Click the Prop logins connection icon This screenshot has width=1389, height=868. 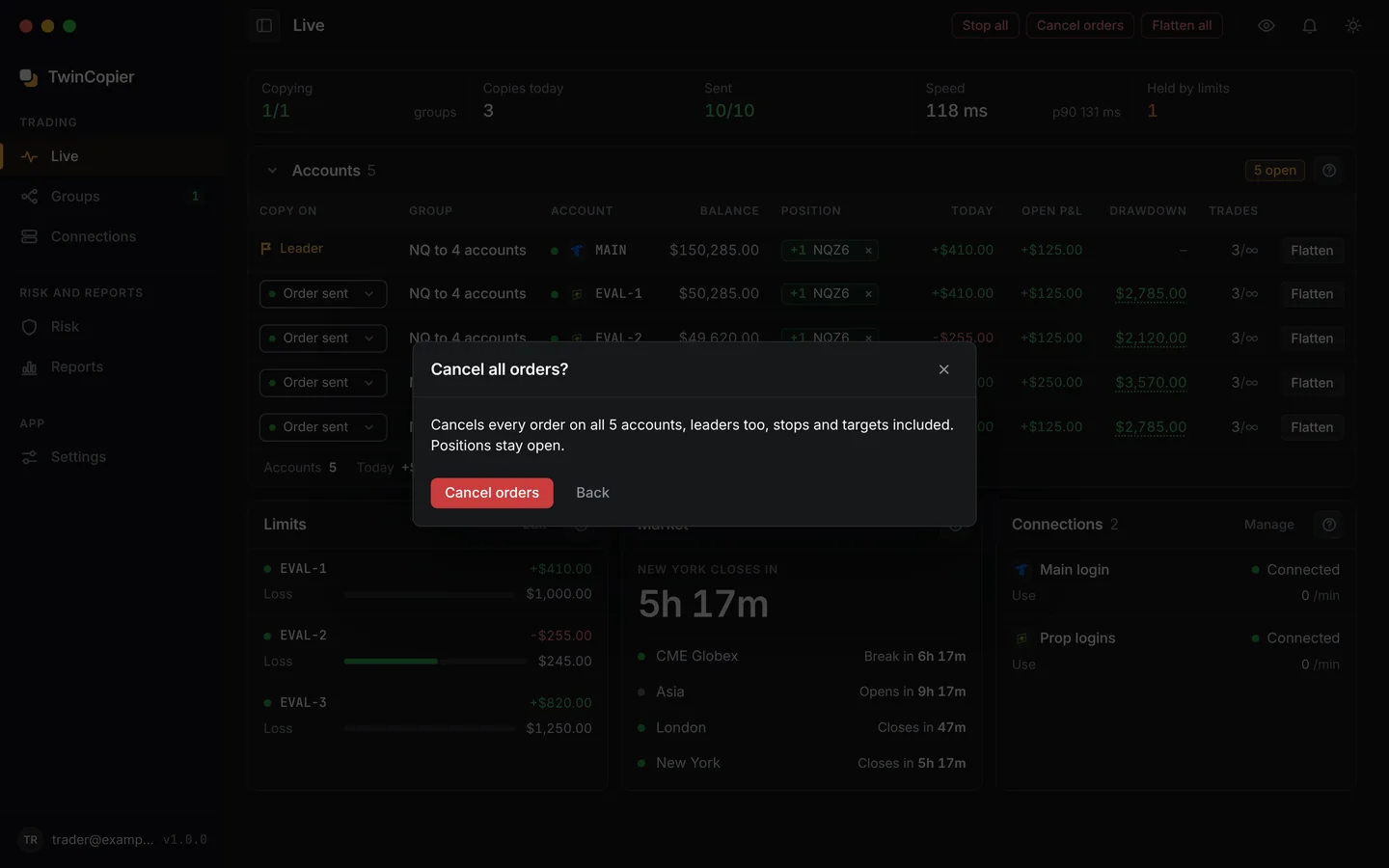[1021, 638]
